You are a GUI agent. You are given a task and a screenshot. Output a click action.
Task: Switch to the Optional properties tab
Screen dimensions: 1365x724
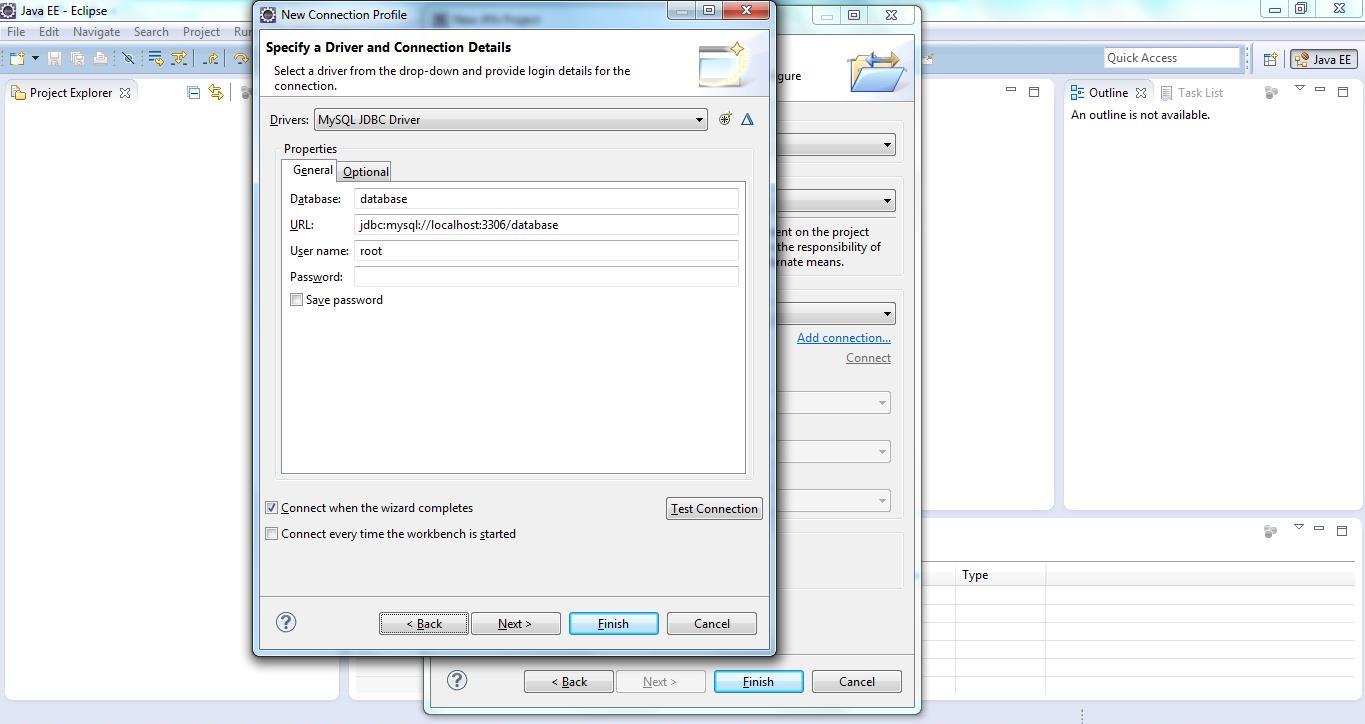tap(365, 172)
